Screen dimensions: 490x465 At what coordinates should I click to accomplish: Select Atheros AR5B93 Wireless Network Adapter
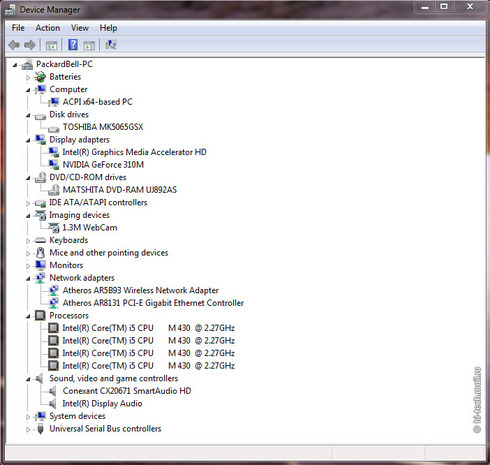click(x=140, y=290)
